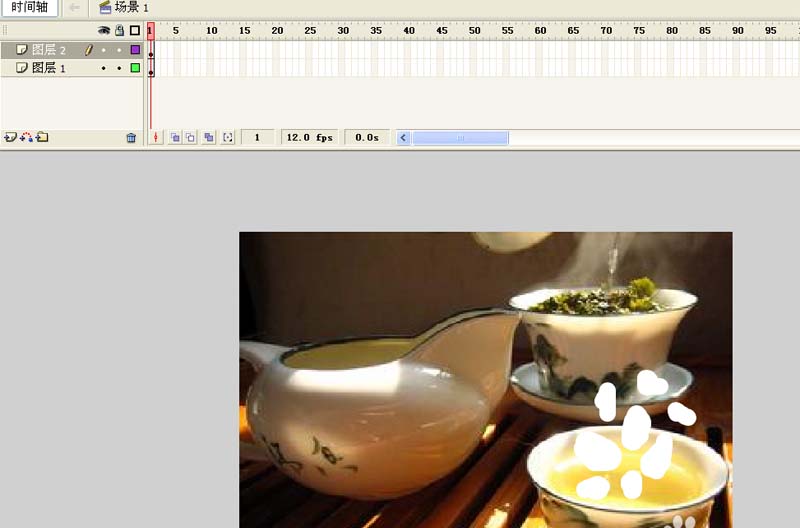This screenshot has height=528, width=800.
Task: Click Layer 2 page icon
Action: point(21,49)
